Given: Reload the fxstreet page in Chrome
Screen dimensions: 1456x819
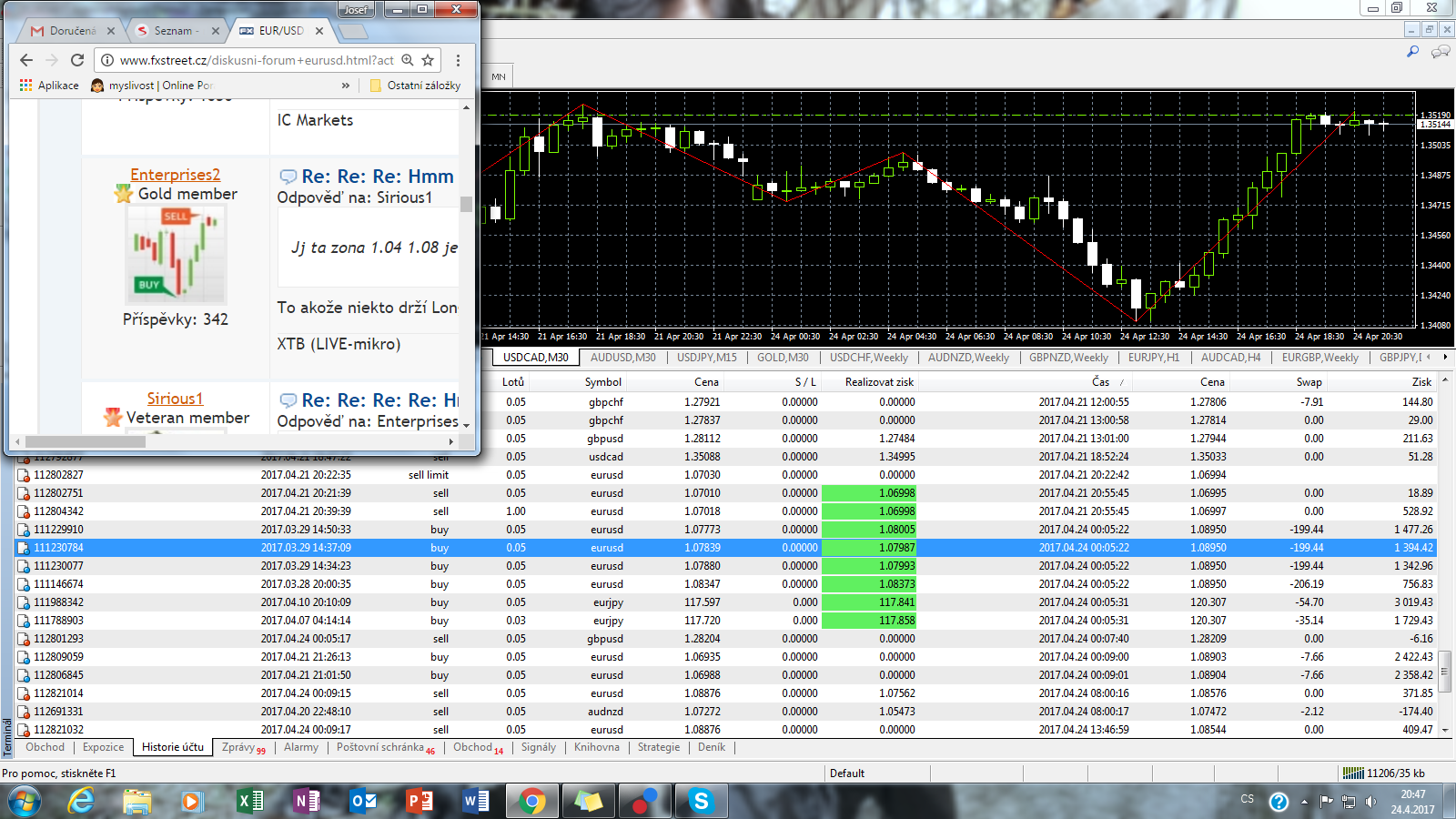Looking at the screenshot, I should click(77, 60).
